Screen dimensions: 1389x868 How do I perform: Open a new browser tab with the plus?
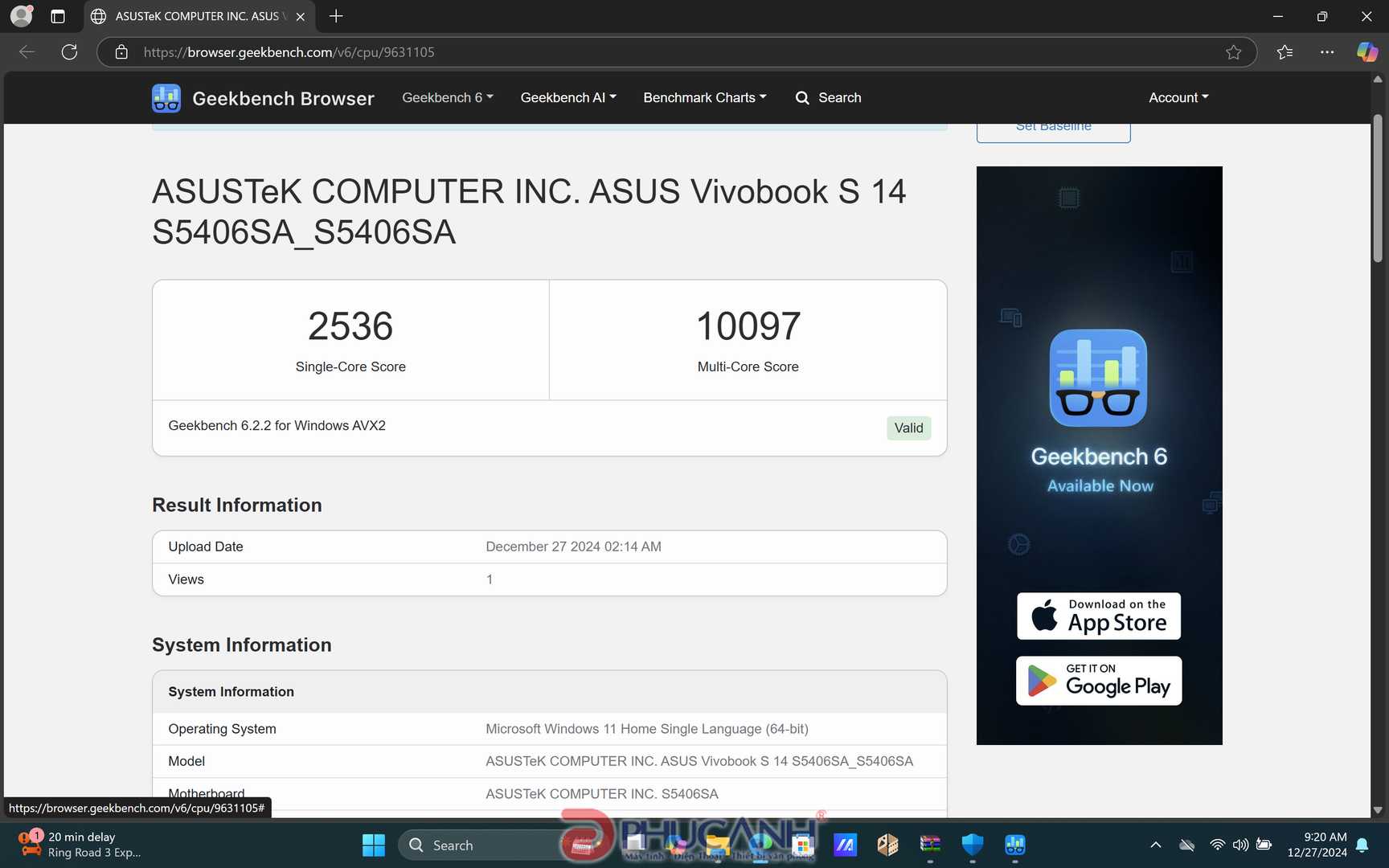tap(336, 16)
